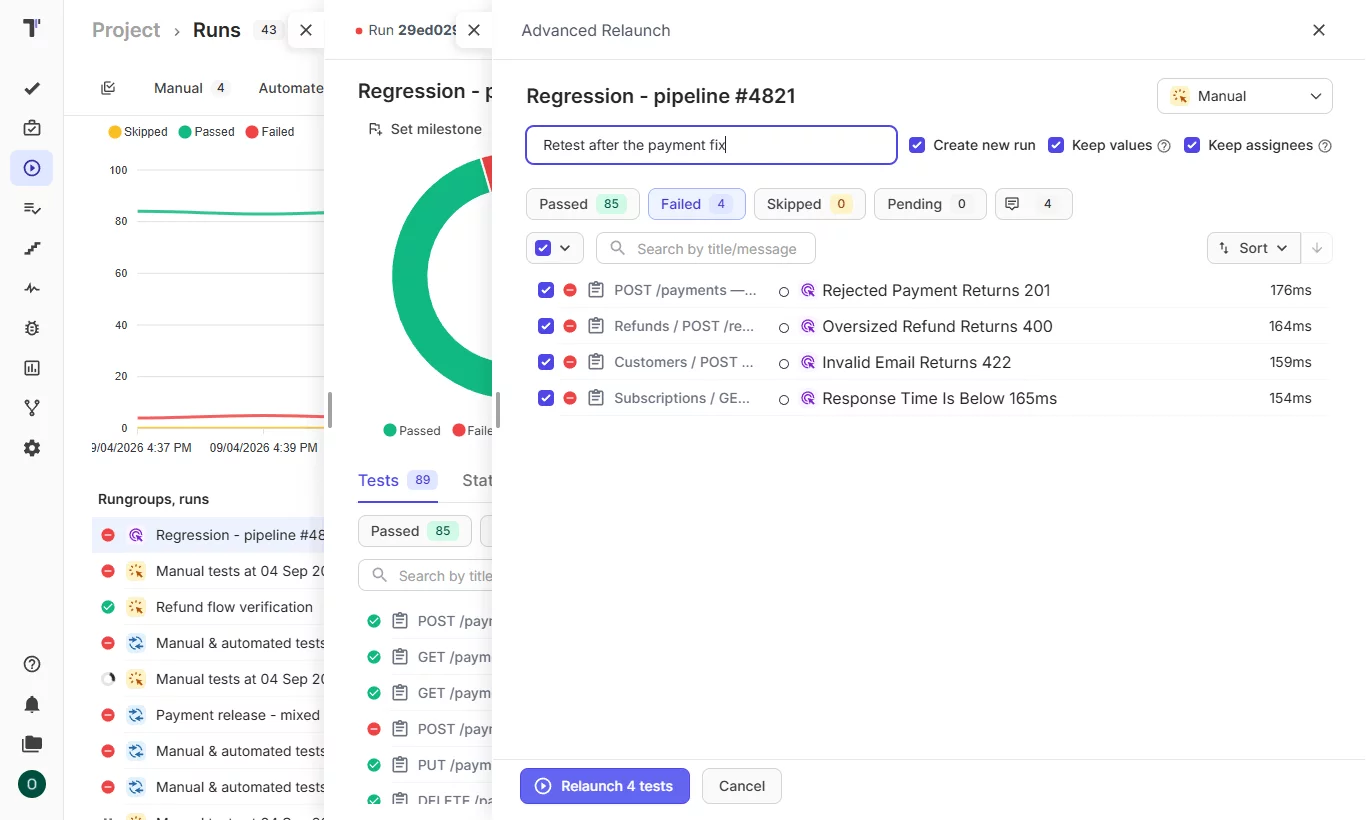The height and width of the screenshot is (820, 1366).
Task: Uncheck Rejected Payment Returns 201 test
Action: click(x=546, y=290)
